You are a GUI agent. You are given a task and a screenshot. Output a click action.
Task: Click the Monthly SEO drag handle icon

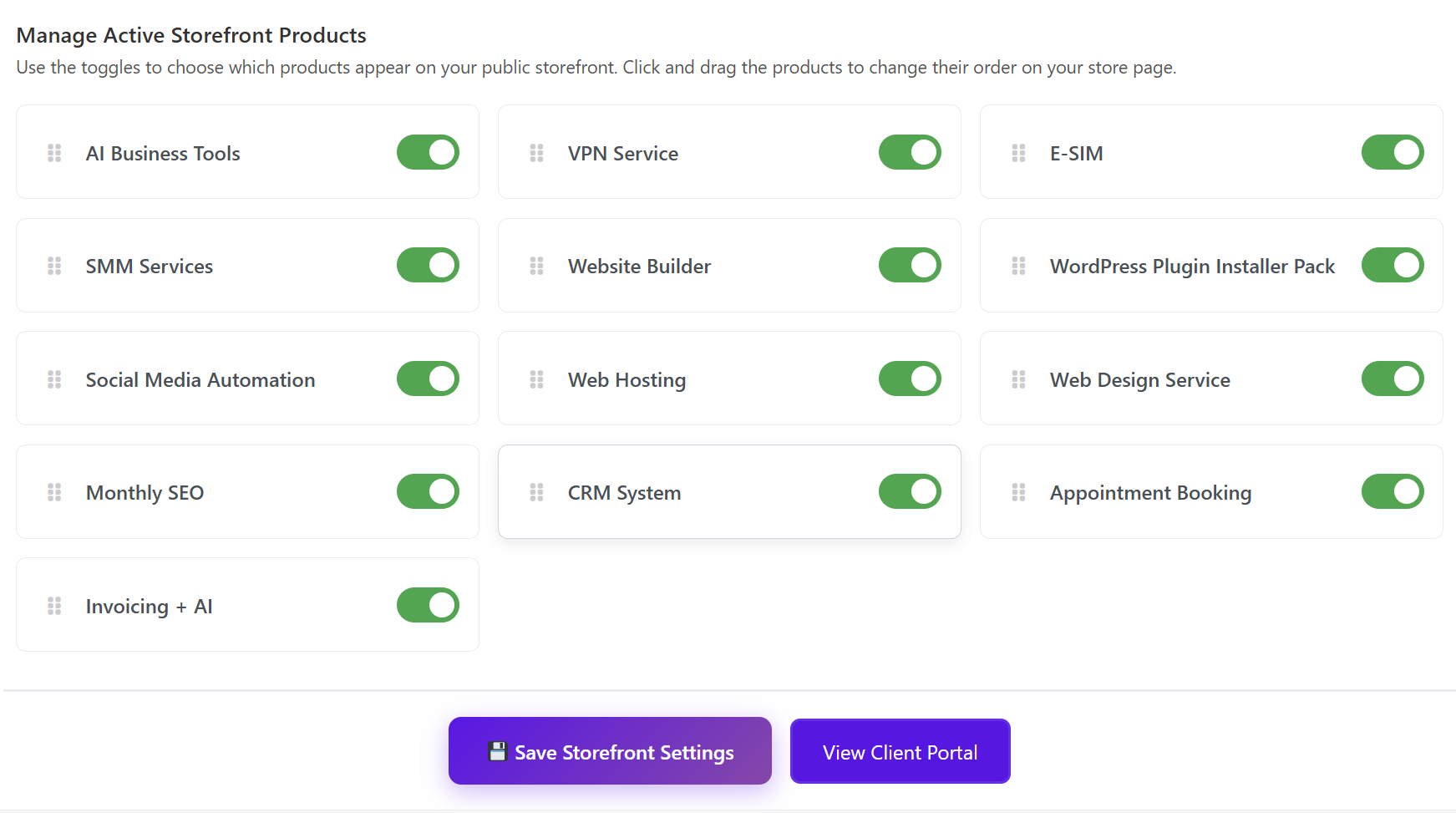(54, 492)
